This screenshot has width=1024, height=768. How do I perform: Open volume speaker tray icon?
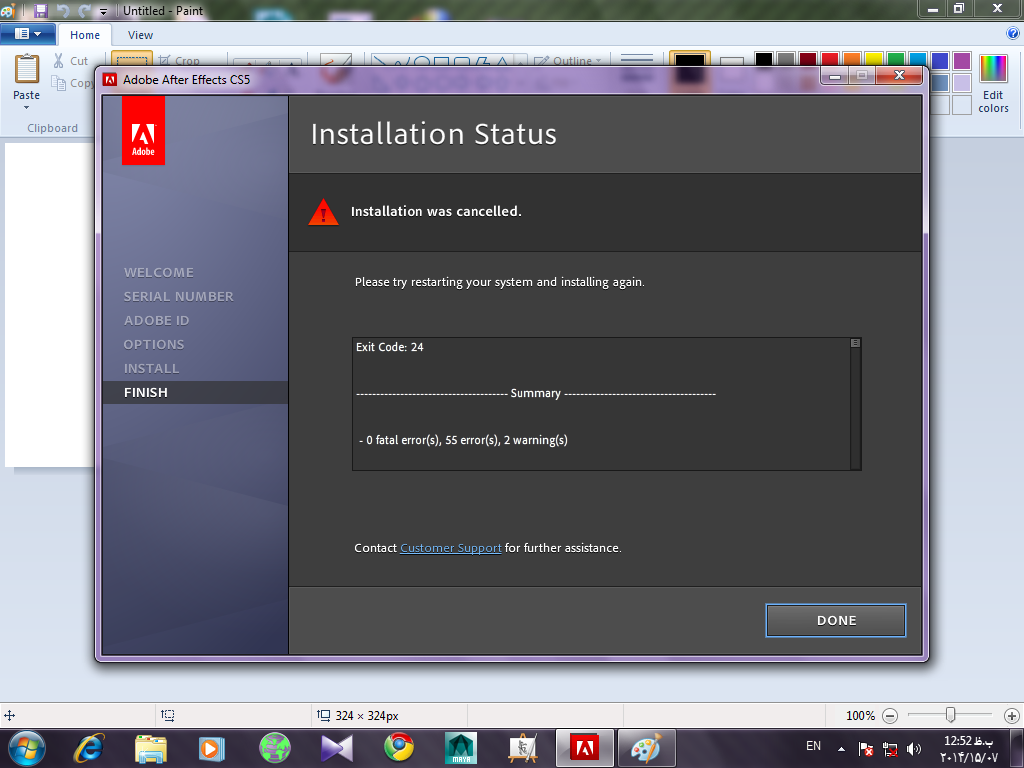[x=914, y=749]
